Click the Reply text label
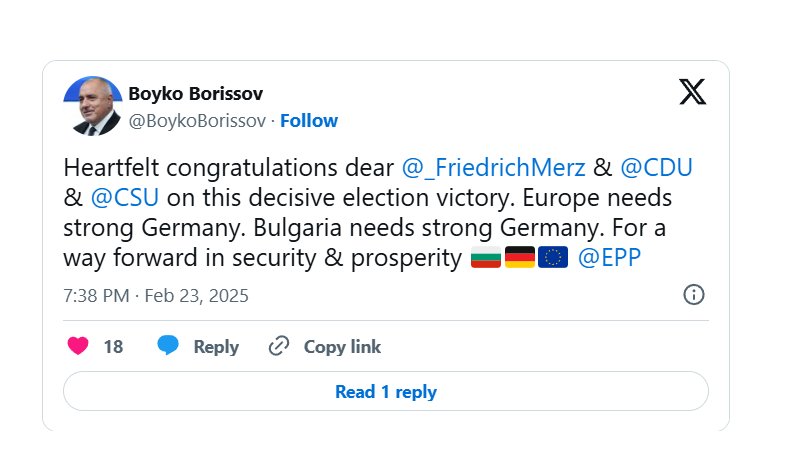793x461 pixels. click(x=216, y=347)
